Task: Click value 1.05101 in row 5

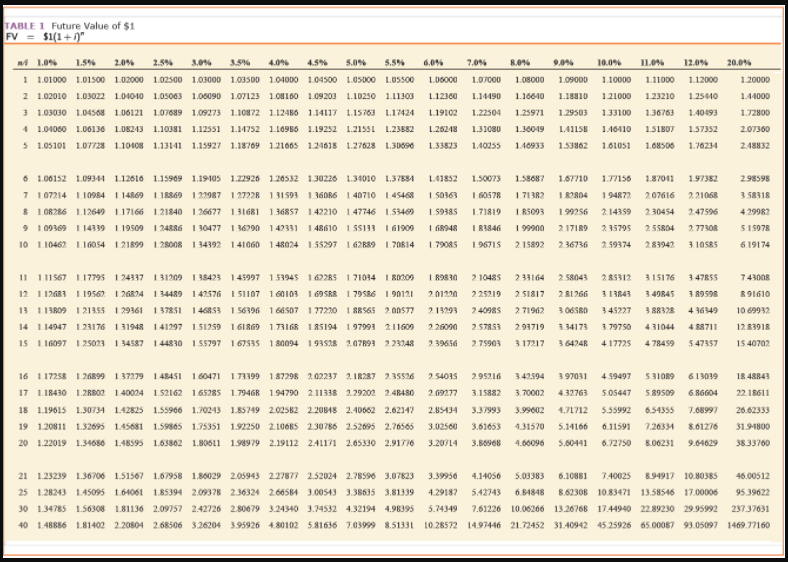Action: click(x=52, y=146)
